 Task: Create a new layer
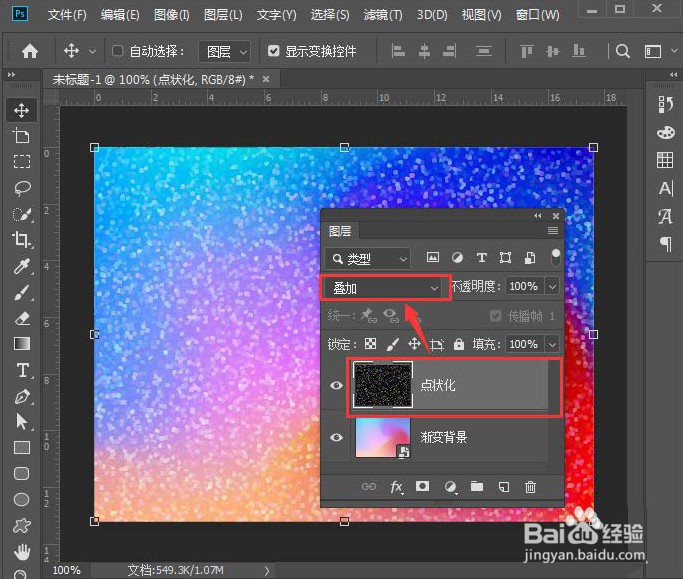504,486
